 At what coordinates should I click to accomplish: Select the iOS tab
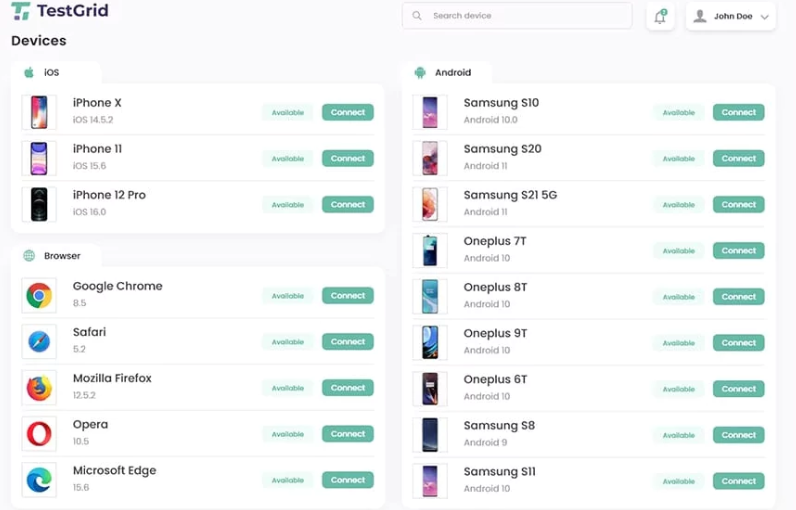click(56, 73)
